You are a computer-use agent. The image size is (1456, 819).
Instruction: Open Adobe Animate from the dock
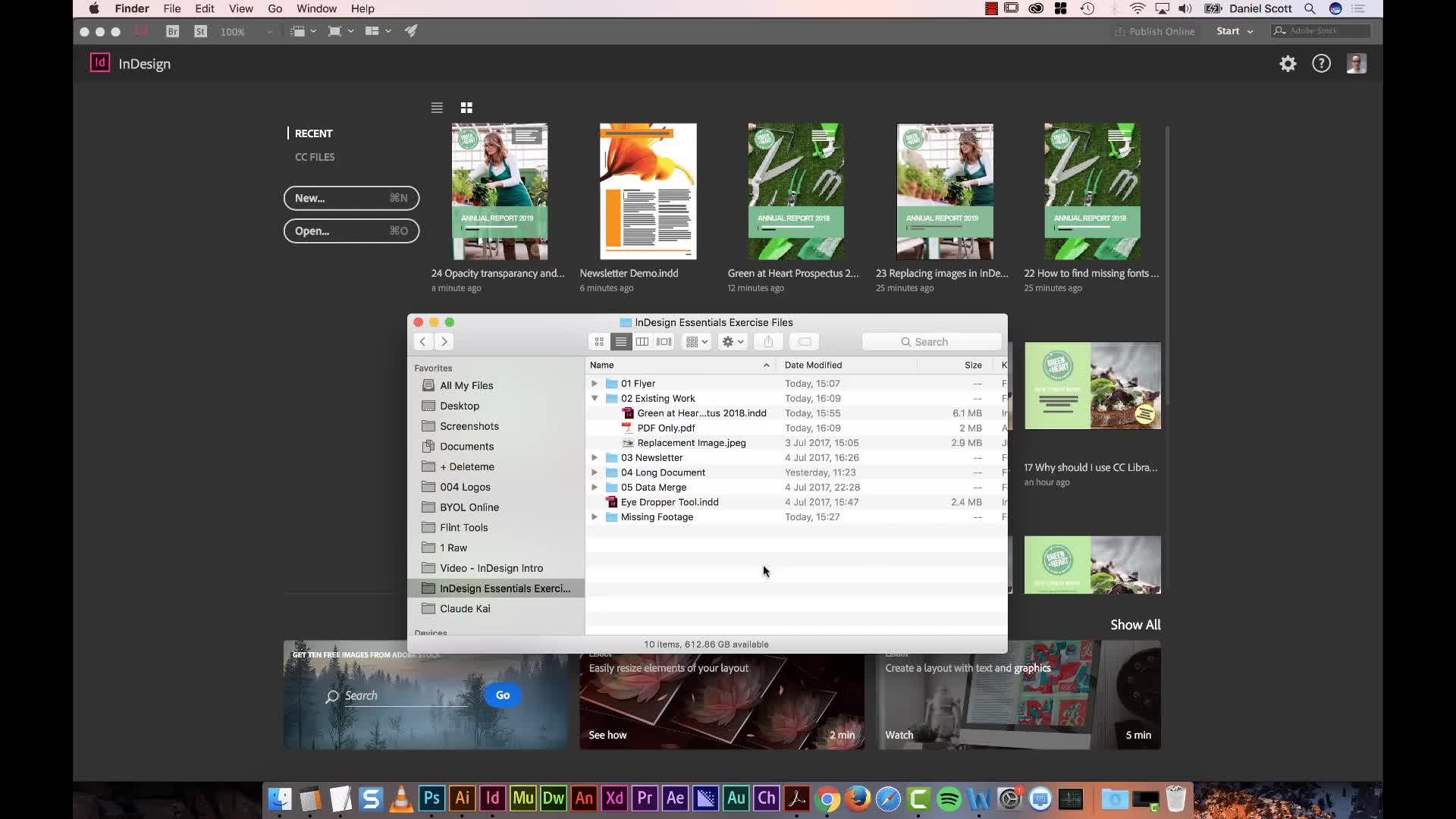(x=584, y=799)
